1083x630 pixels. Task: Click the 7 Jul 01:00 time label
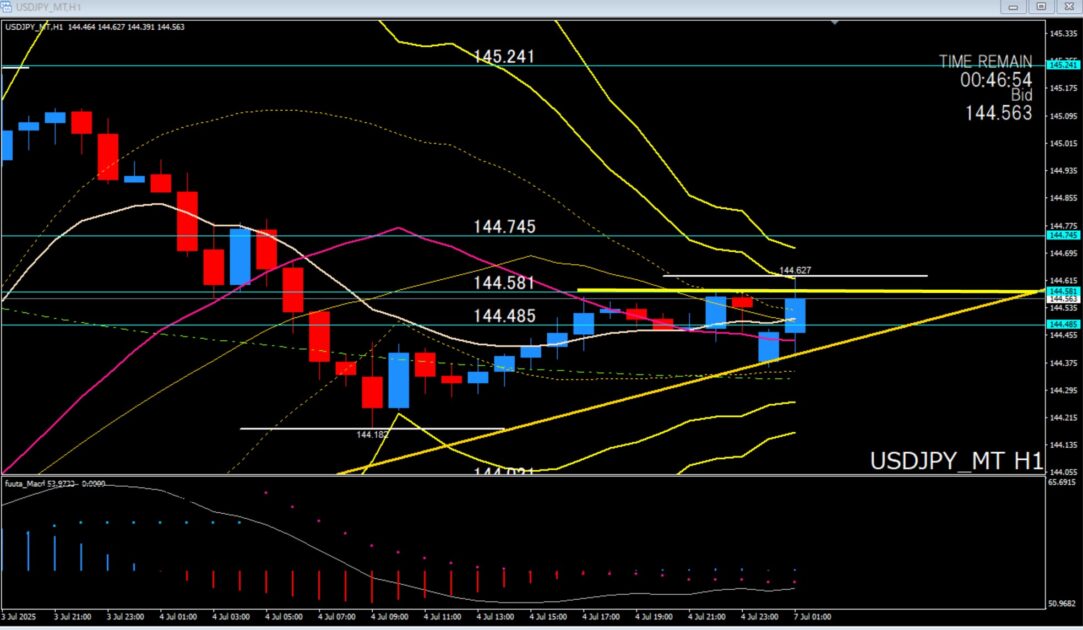point(795,619)
